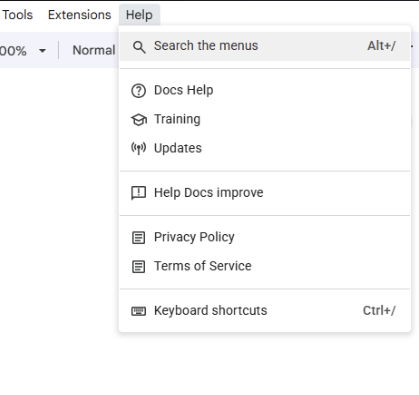
Task: Click the question mark Docs Help icon
Action: pyautogui.click(x=138, y=91)
